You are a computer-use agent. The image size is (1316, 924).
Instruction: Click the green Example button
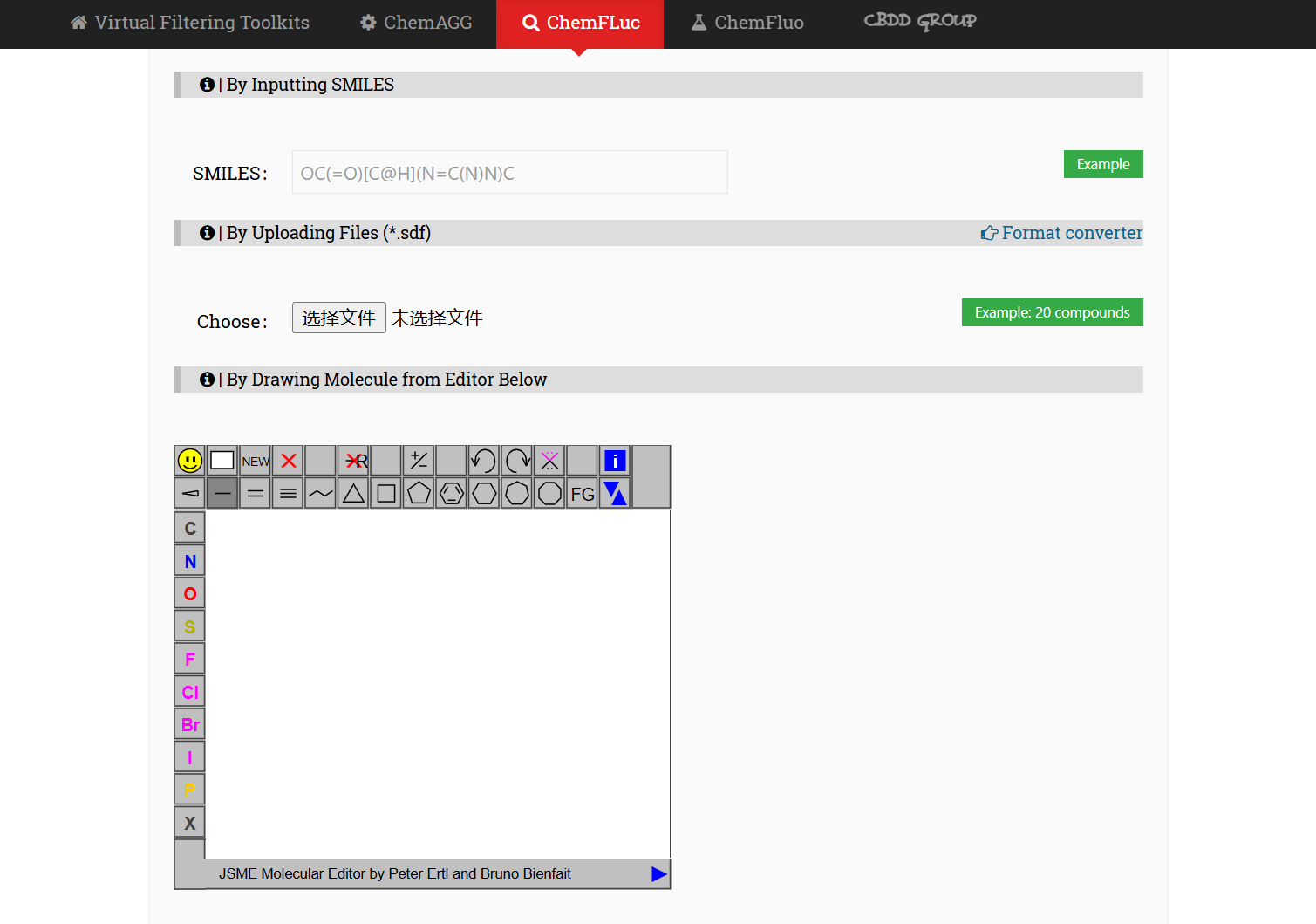pos(1103,164)
